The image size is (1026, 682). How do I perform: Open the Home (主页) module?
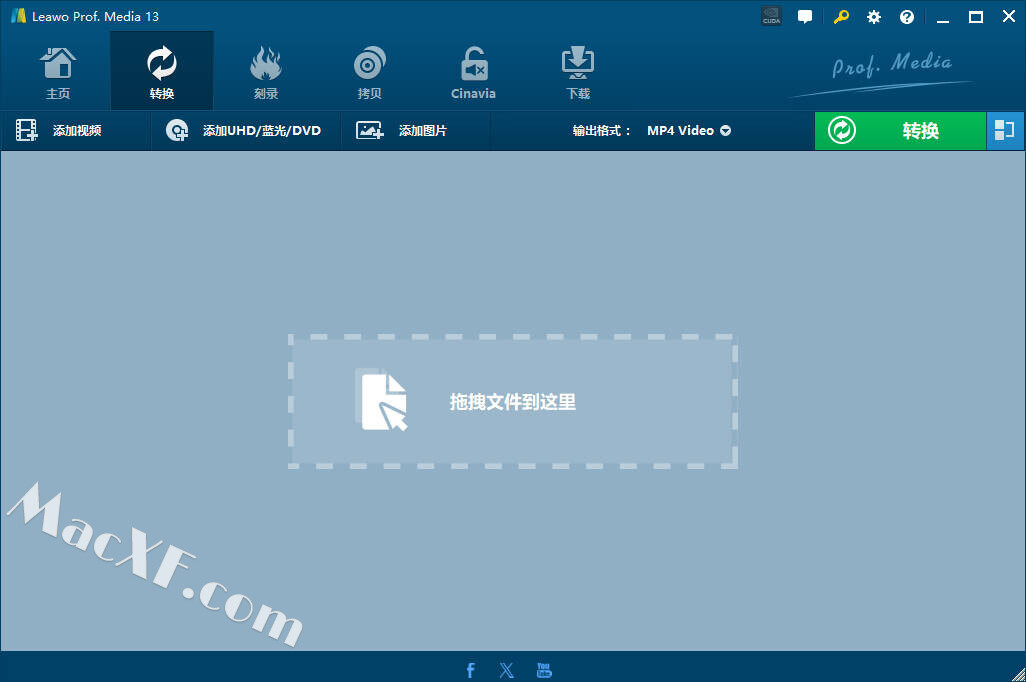[x=58, y=72]
